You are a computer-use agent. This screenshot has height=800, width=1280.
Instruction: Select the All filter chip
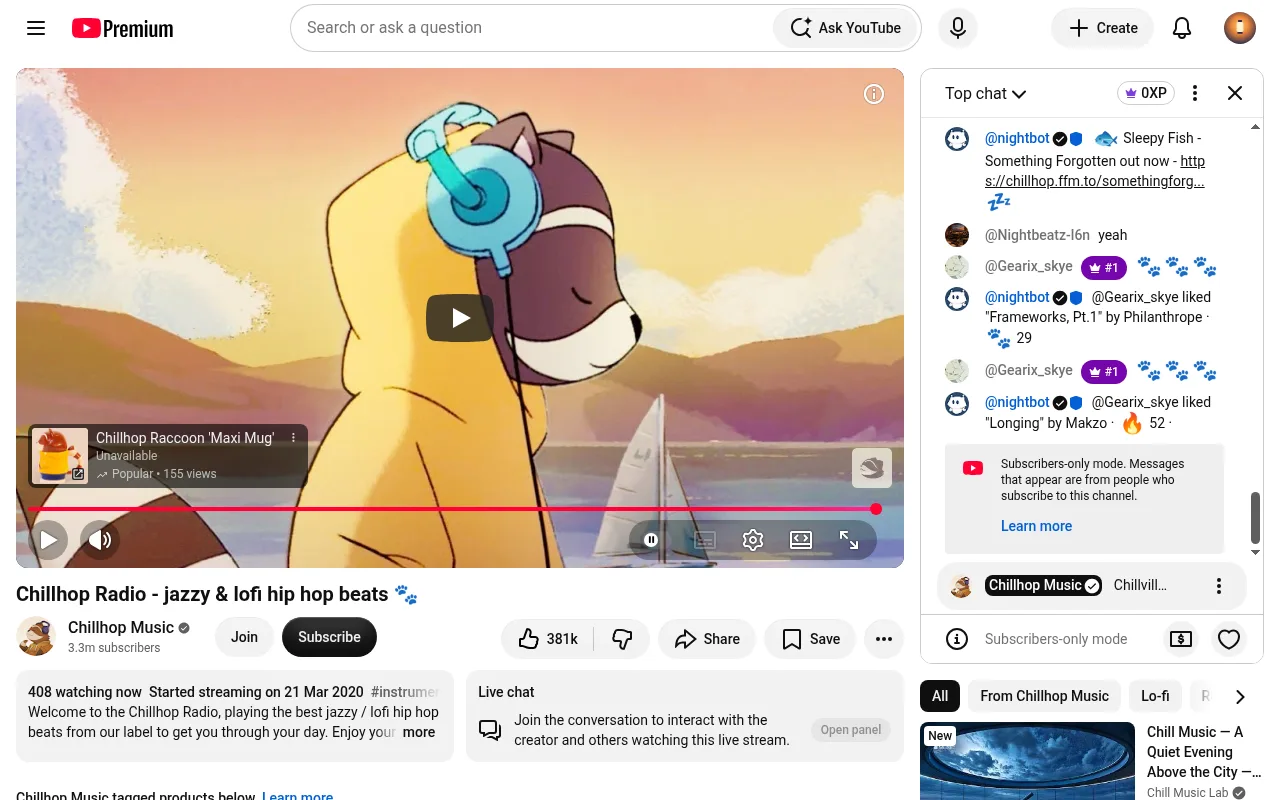pos(940,696)
